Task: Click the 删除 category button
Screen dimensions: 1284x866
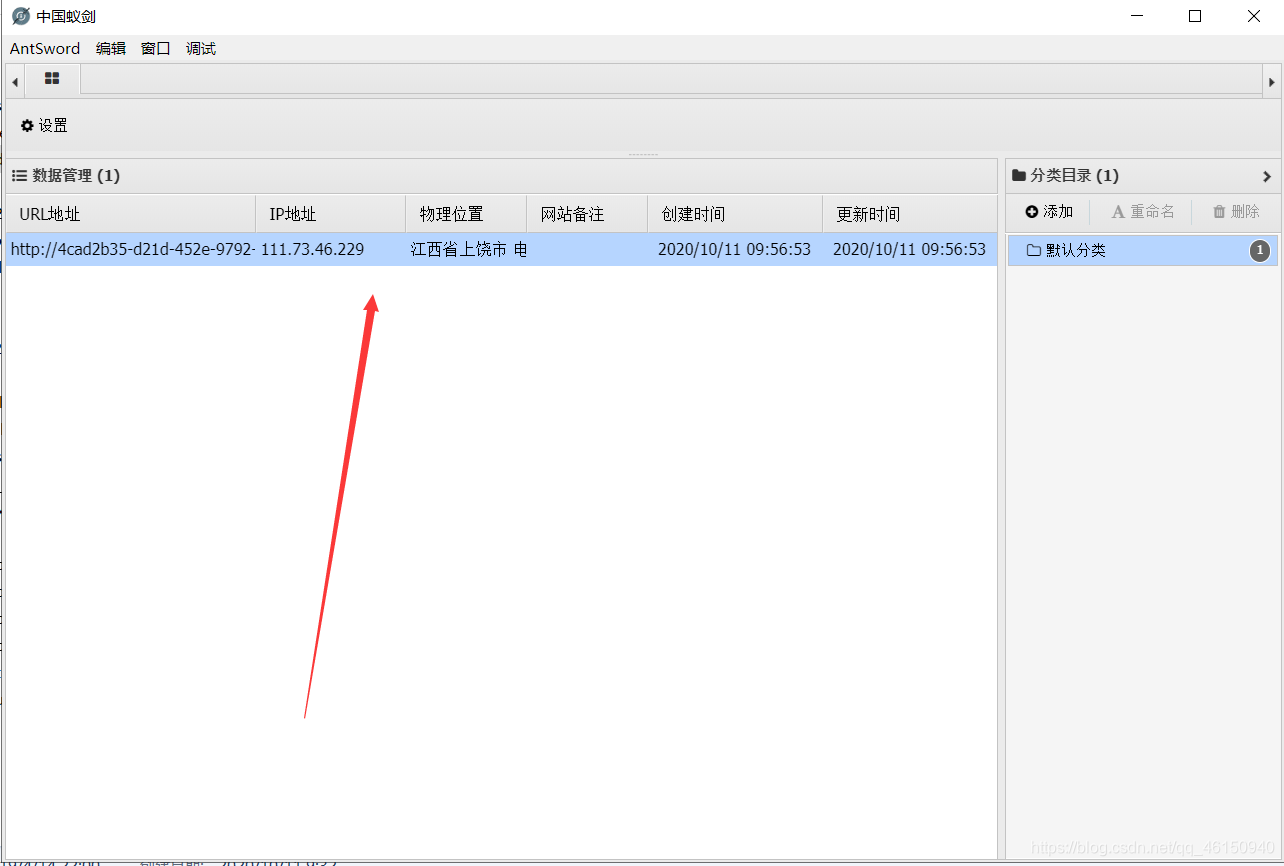Action: pyautogui.click(x=1236, y=212)
